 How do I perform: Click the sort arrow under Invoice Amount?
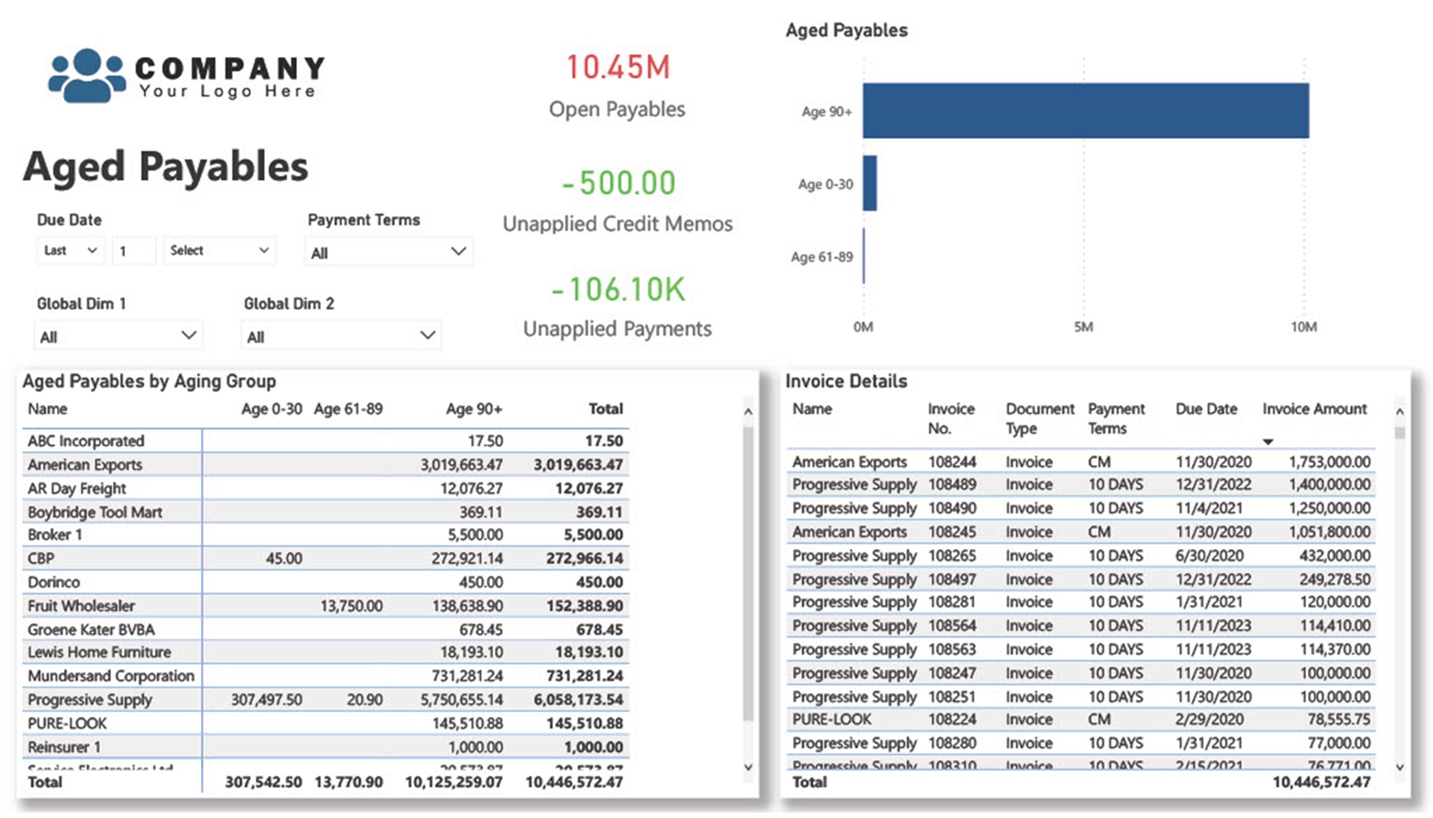pos(1268,442)
